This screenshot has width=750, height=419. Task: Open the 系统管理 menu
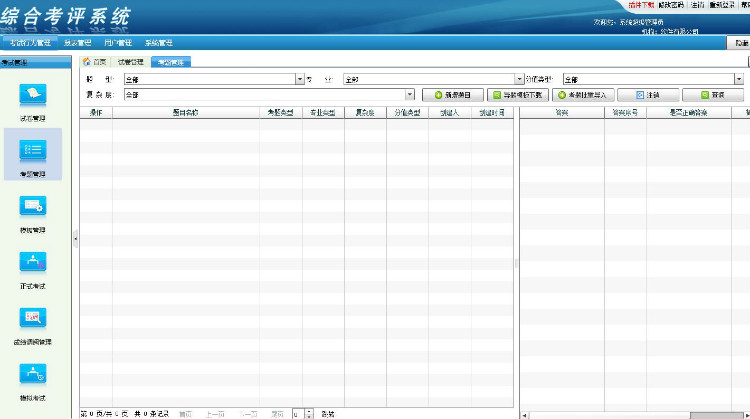click(x=159, y=43)
